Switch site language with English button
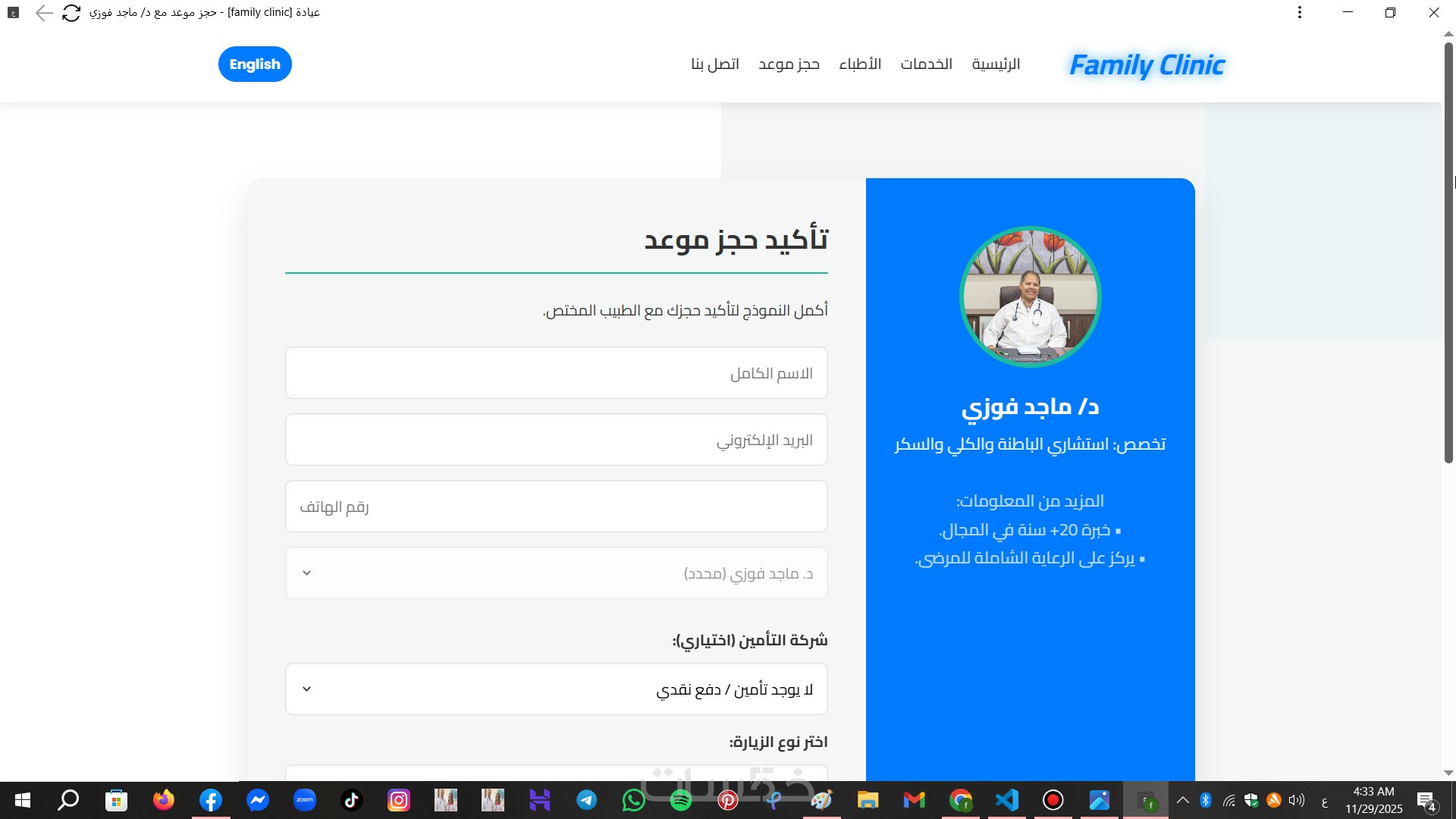 pyautogui.click(x=255, y=64)
